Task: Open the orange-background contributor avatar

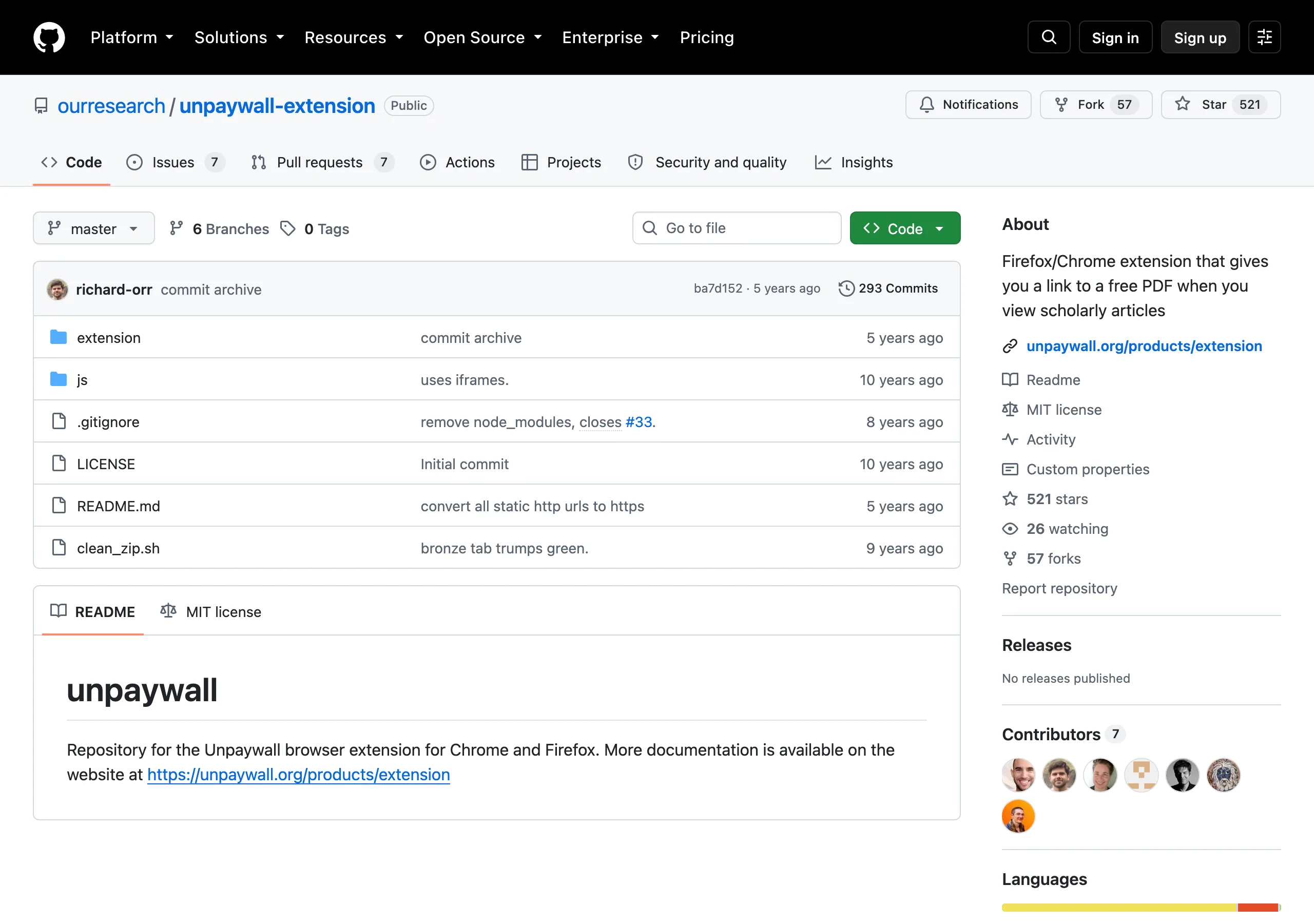Action: [1019, 816]
